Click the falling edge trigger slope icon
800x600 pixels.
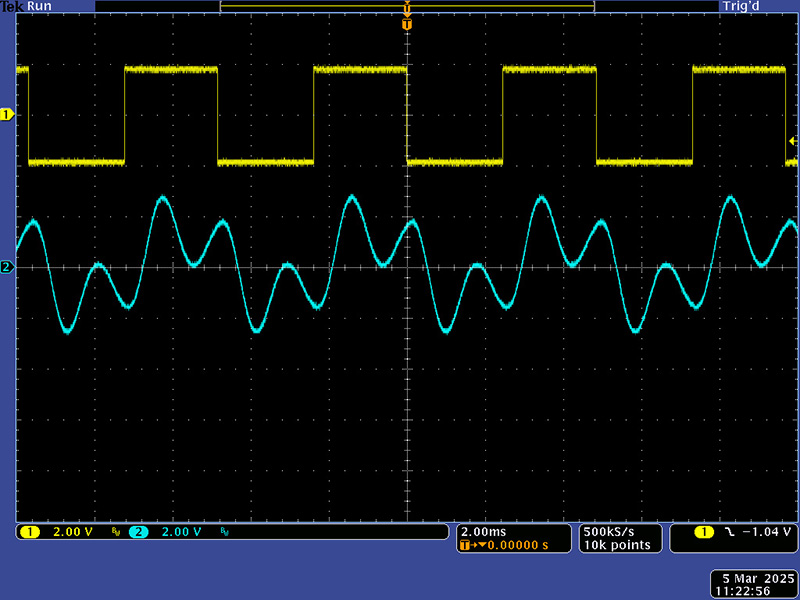pos(729,532)
